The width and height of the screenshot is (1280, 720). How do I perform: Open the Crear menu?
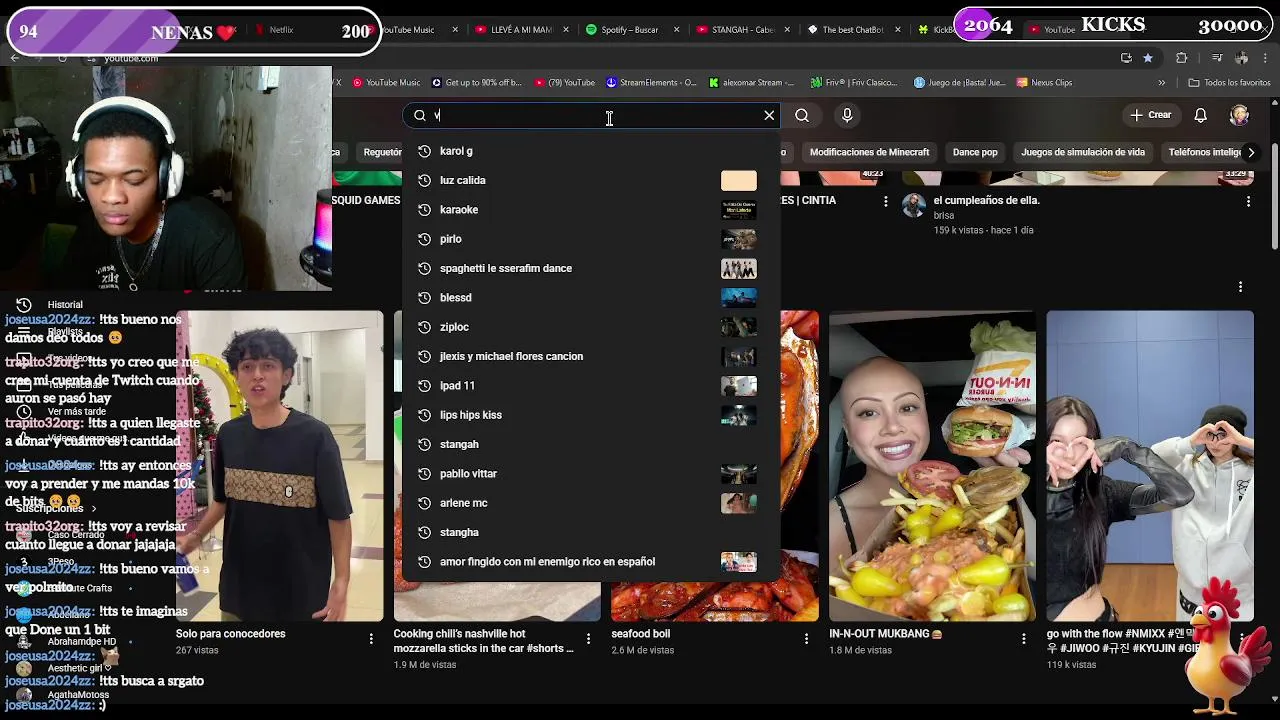pyautogui.click(x=1150, y=115)
